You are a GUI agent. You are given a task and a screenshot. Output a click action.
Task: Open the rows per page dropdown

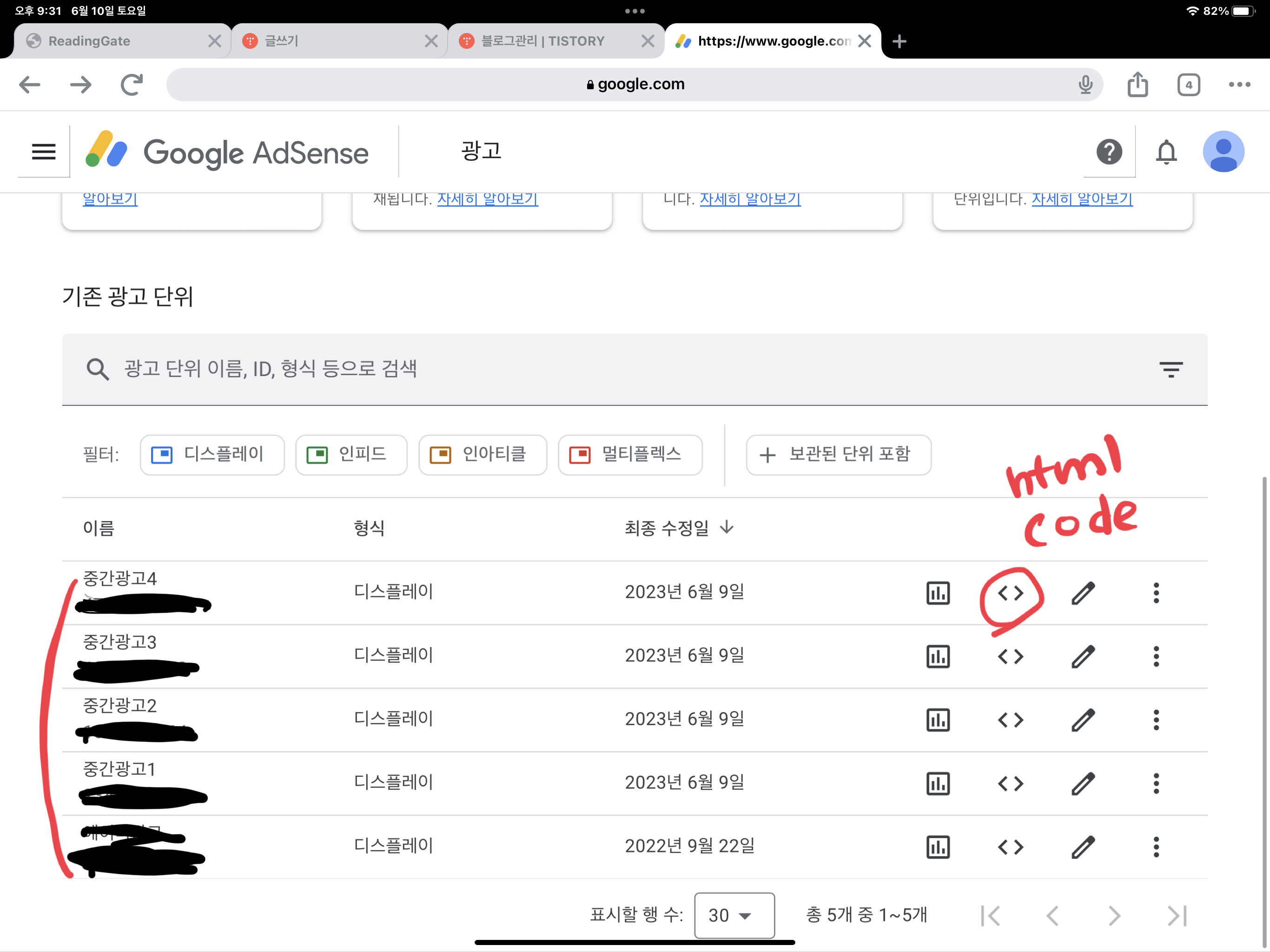(734, 915)
